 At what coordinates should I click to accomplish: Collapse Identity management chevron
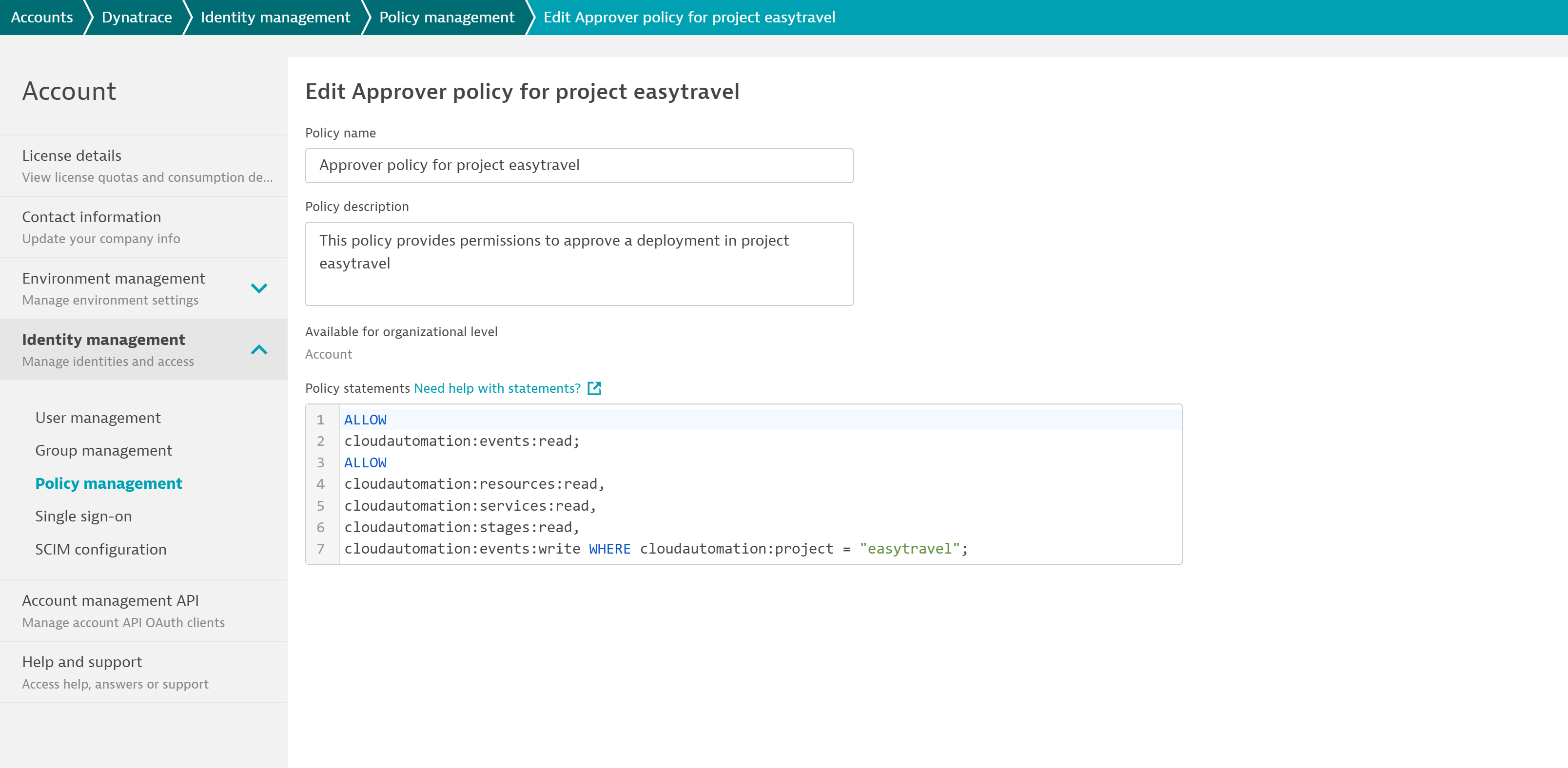[259, 349]
